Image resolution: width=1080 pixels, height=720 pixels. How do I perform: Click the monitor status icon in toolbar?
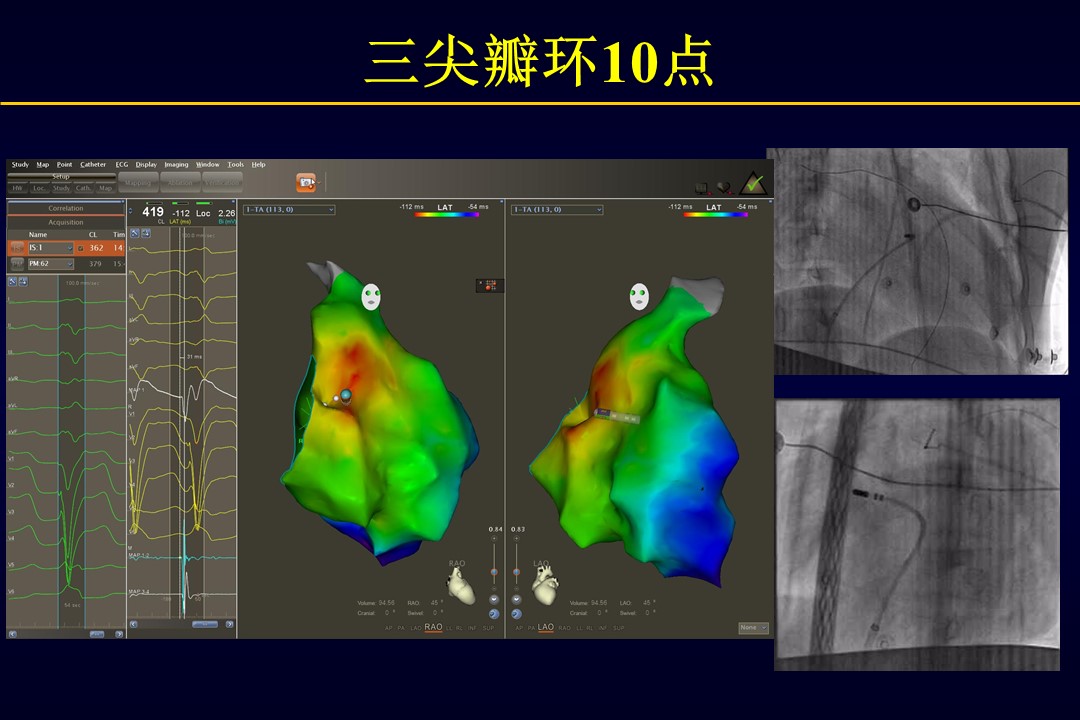point(702,187)
